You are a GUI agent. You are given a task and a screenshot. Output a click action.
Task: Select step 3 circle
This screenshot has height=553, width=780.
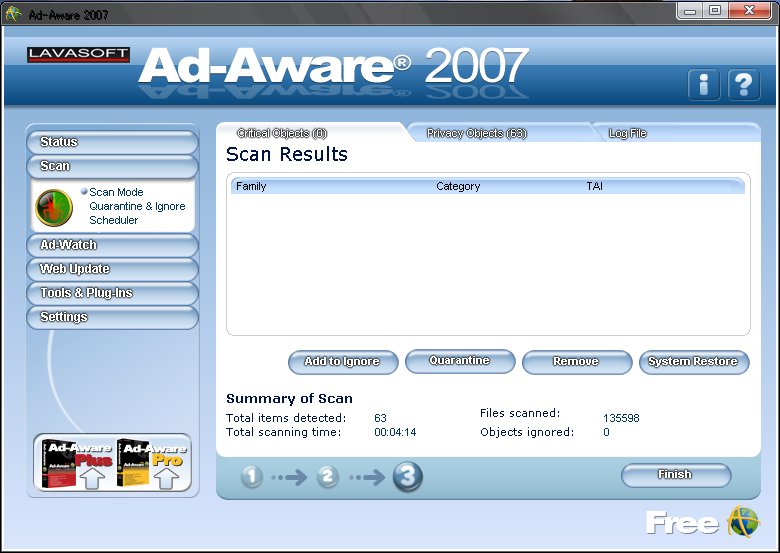[x=407, y=476]
